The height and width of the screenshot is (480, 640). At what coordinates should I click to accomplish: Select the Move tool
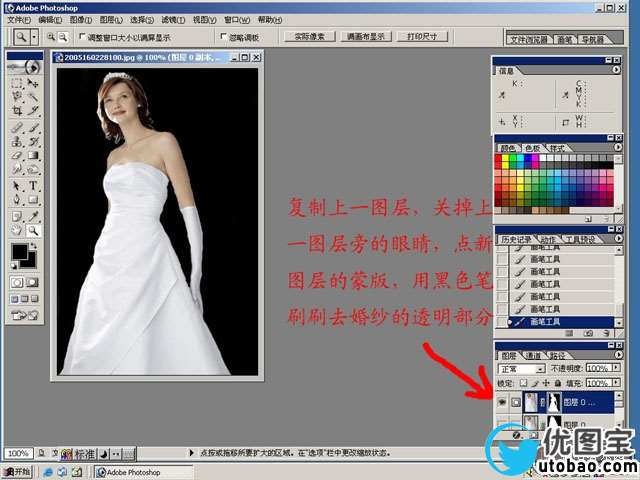click(33, 83)
